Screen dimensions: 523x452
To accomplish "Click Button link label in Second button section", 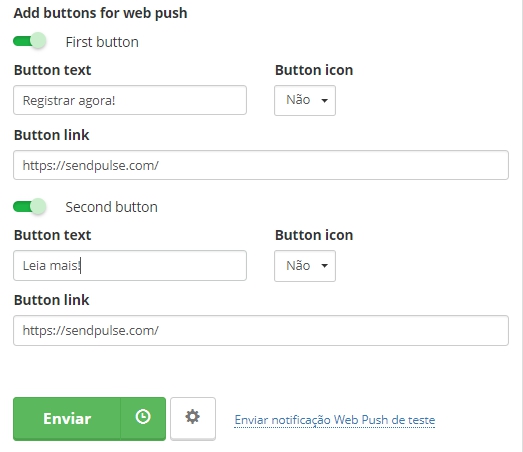I will 51,300.
